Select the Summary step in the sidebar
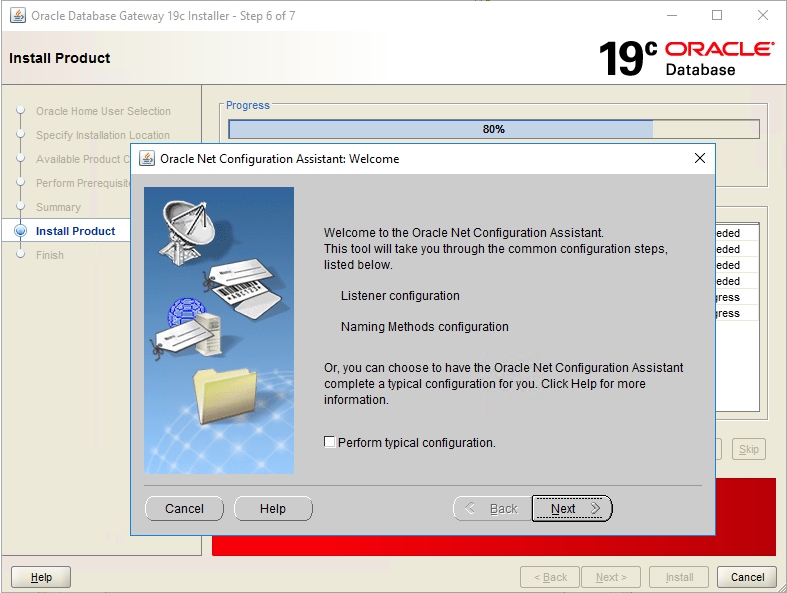Viewport: 787px width, 593px height. [x=58, y=207]
